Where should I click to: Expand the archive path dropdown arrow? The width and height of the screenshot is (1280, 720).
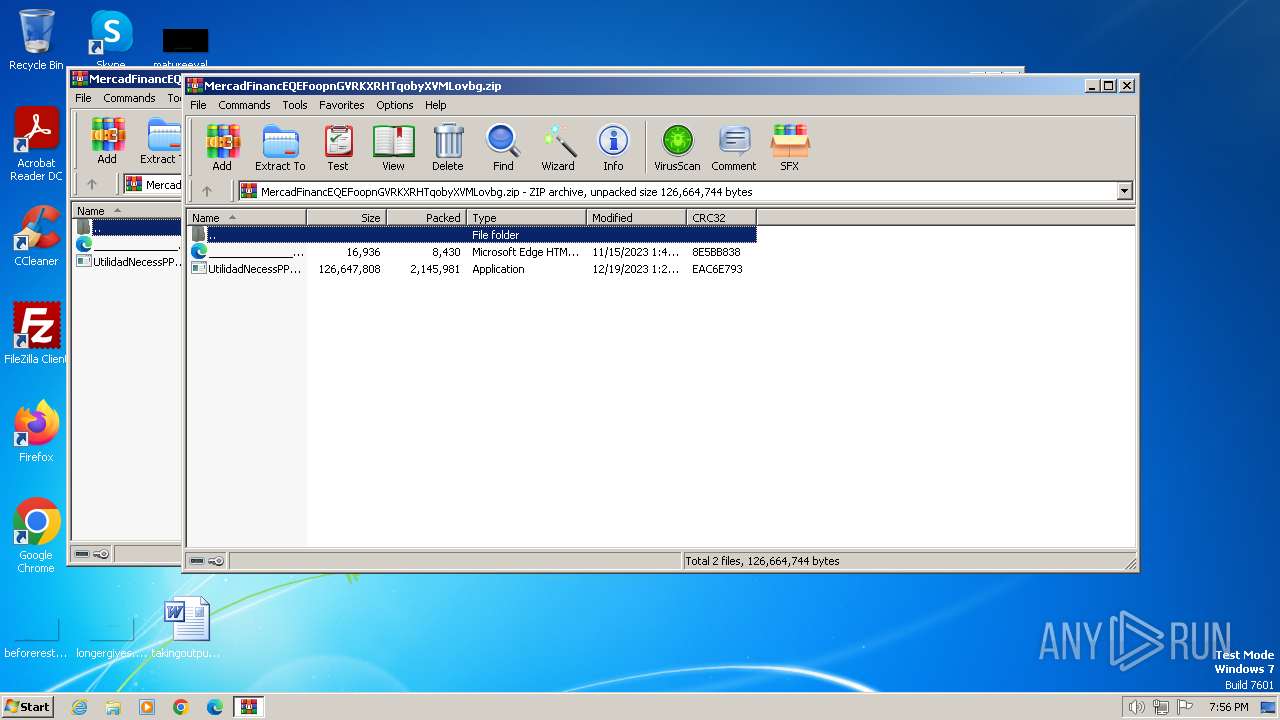click(1125, 191)
